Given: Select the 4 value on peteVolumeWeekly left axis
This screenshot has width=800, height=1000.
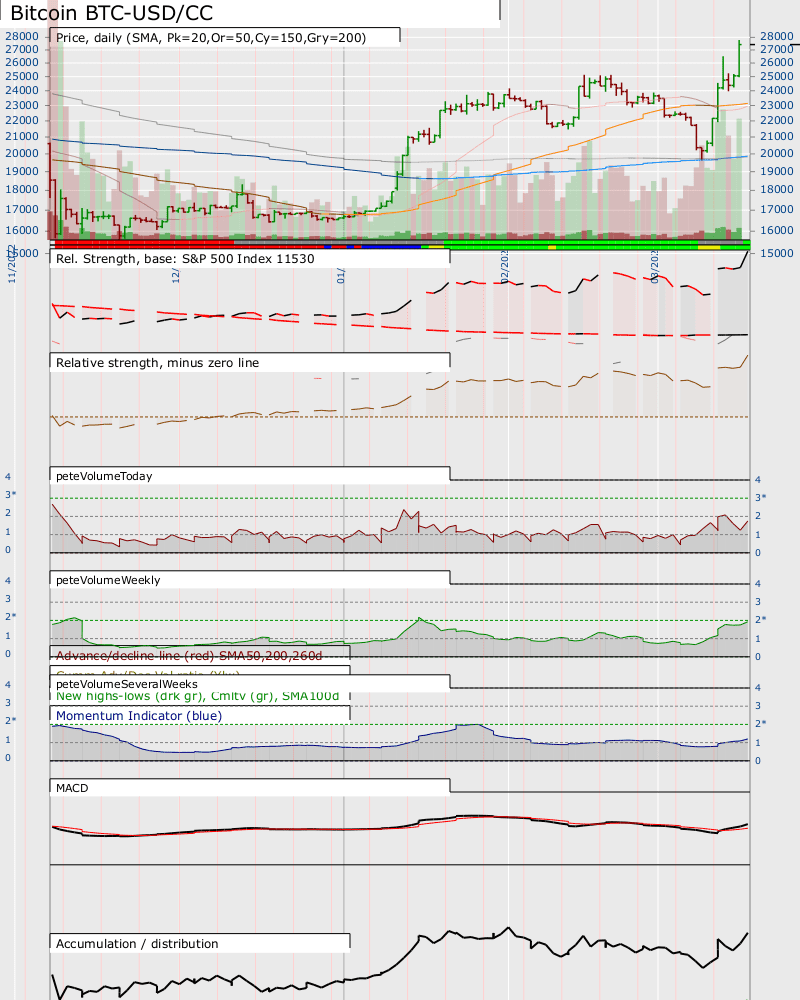Looking at the screenshot, I should point(8,580).
